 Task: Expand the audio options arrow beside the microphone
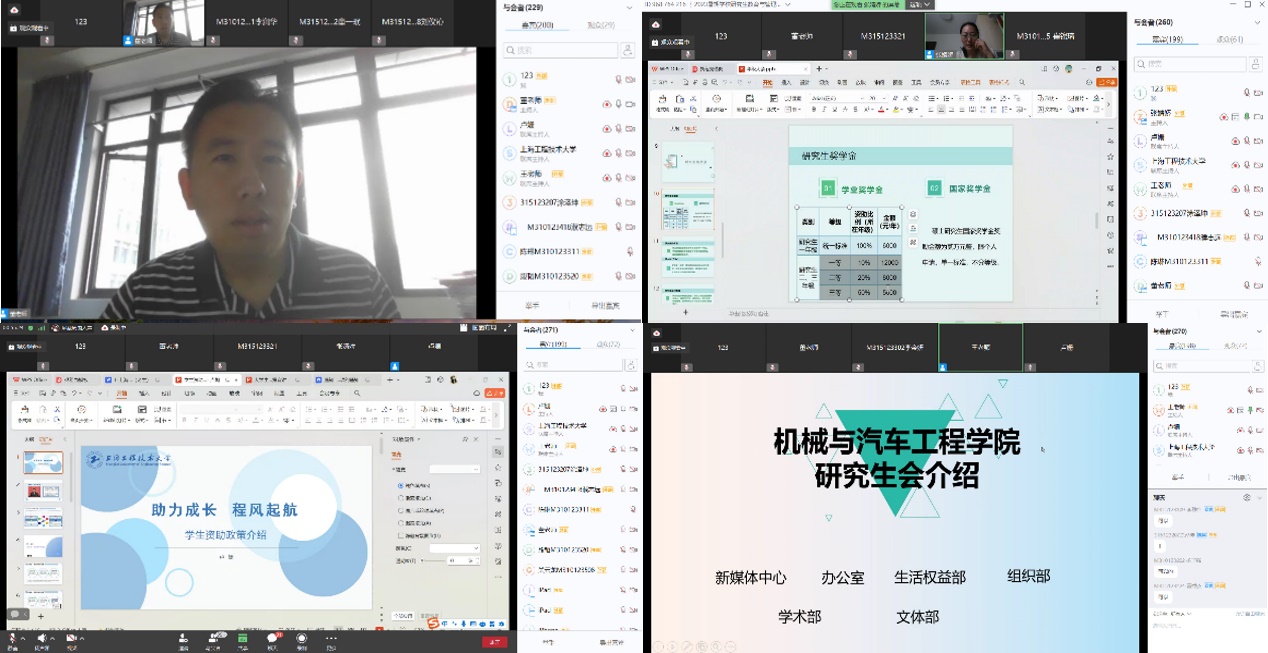pos(25,638)
